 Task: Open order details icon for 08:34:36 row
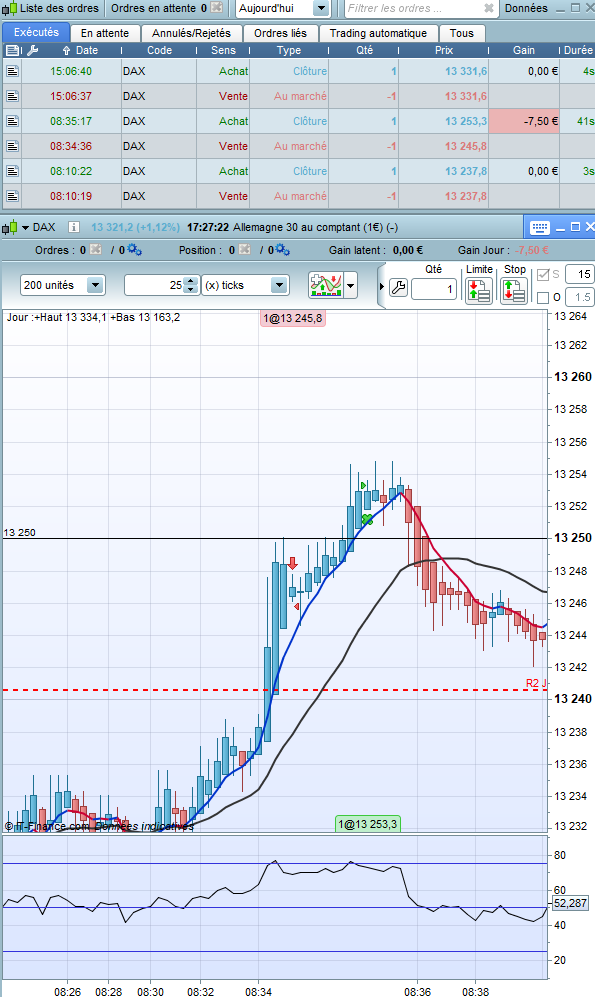(12, 146)
